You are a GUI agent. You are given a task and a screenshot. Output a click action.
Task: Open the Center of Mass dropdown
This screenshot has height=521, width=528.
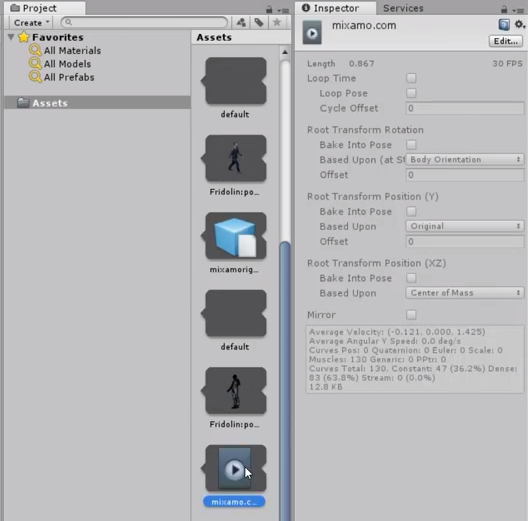(x=465, y=293)
